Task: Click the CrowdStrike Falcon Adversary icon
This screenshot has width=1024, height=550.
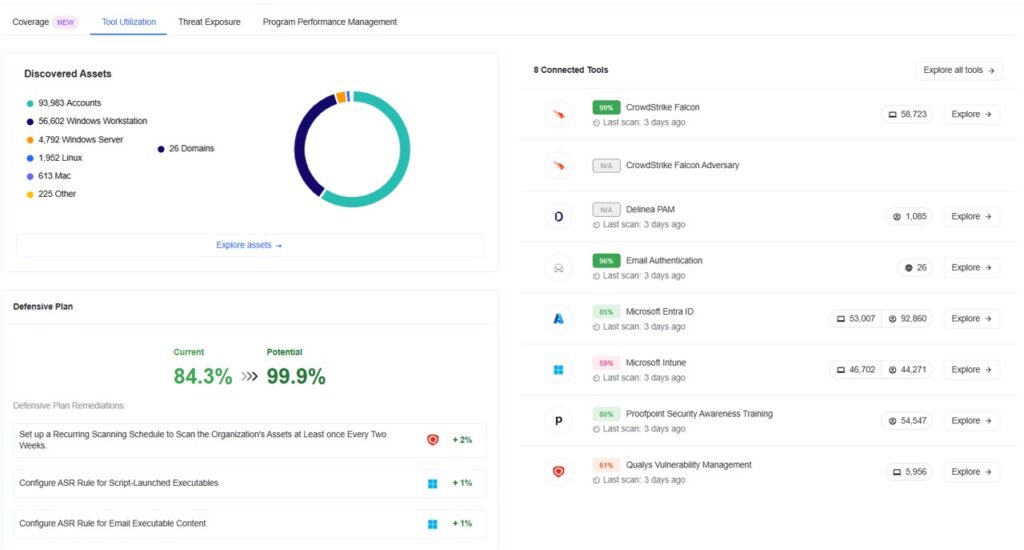Action: click(558, 165)
